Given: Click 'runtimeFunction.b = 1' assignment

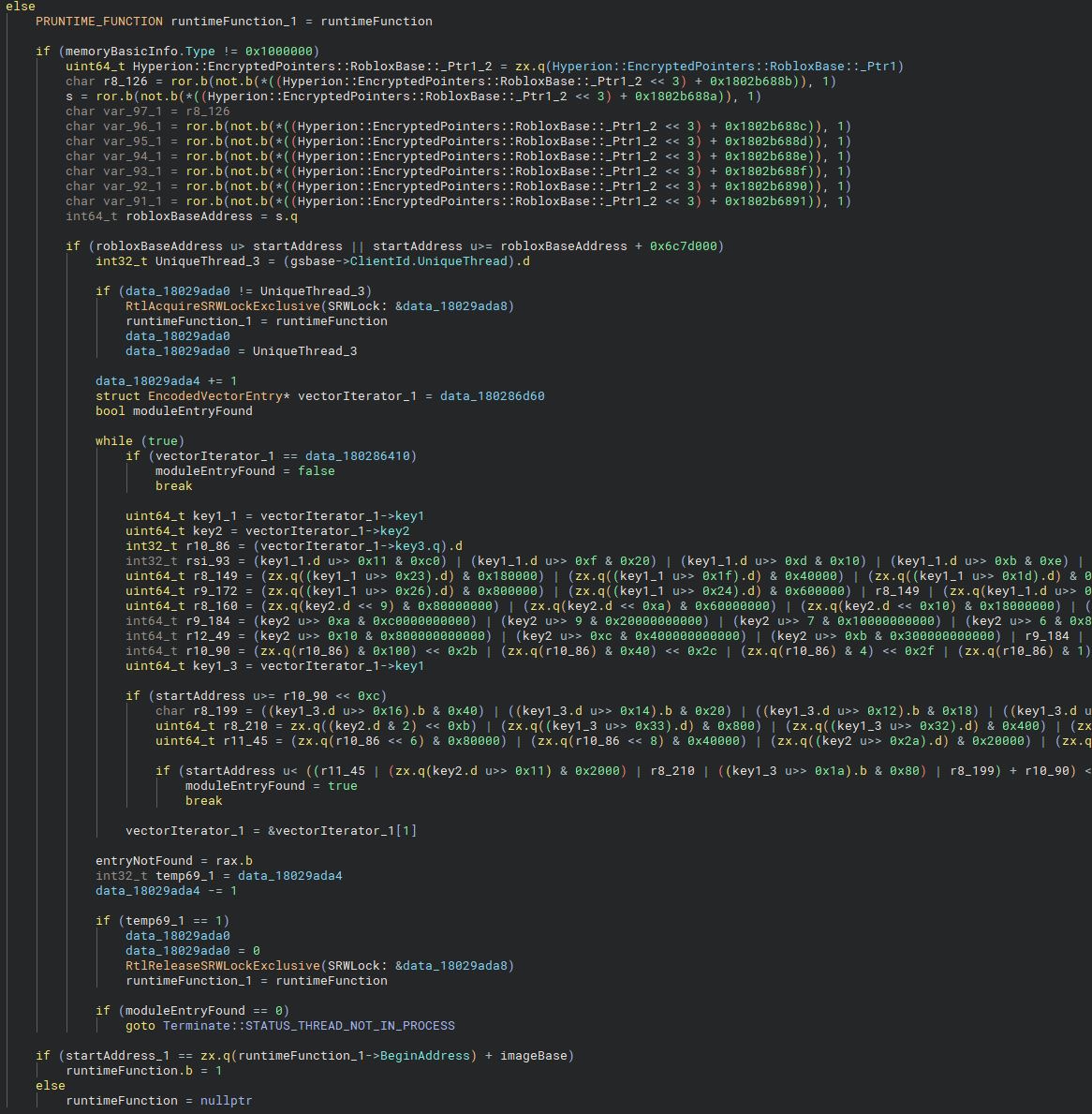Looking at the screenshot, I should coord(144,1071).
